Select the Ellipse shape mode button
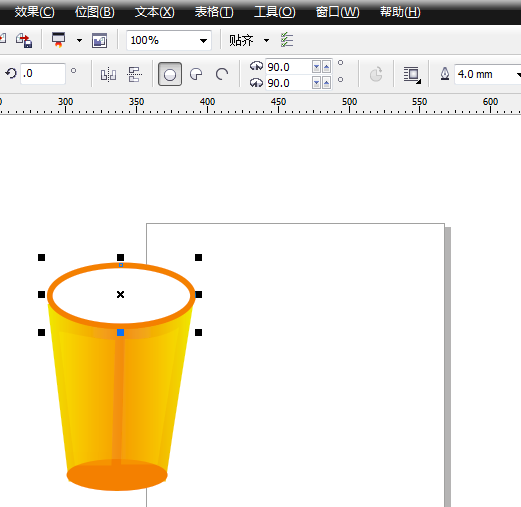Image resolution: width=521 pixels, height=507 pixels. pos(170,74)
